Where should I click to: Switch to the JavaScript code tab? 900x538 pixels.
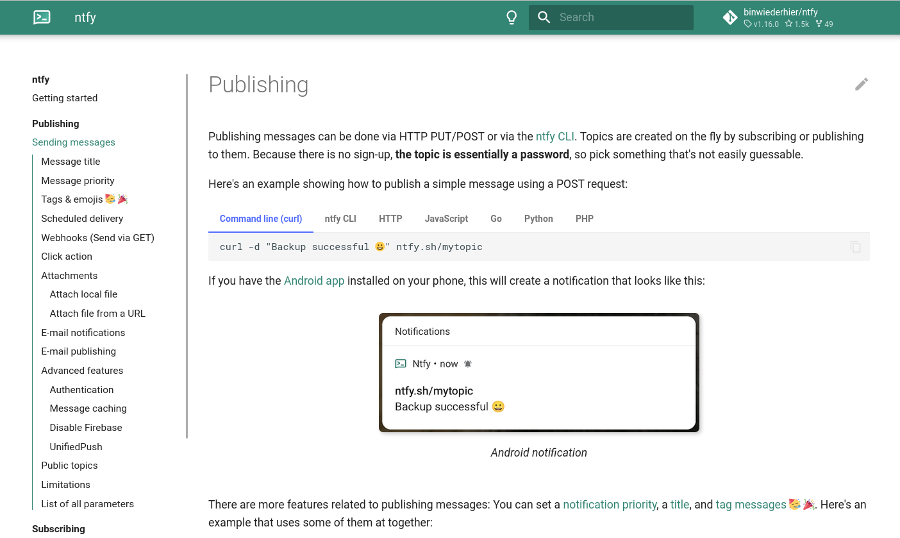pyautogui.click(x=446, y=219)
